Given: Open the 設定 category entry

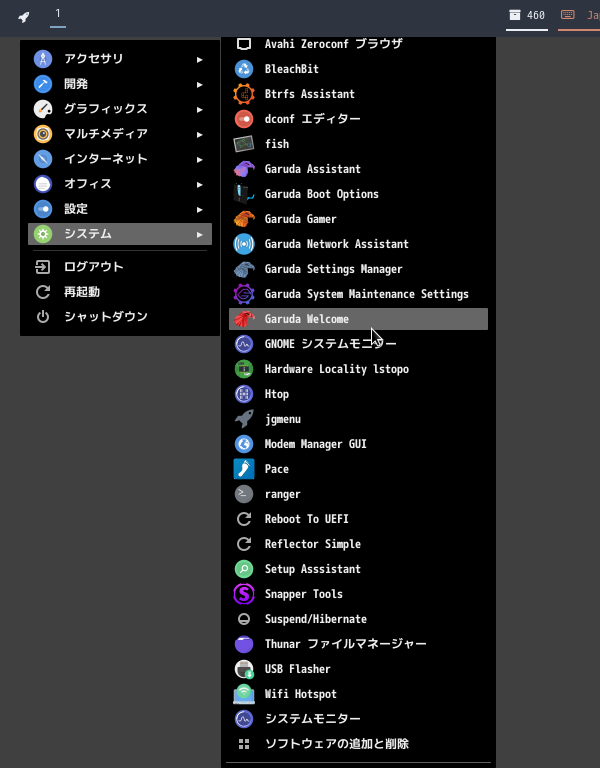Looking at the screenshot, I should pos(120,209).
